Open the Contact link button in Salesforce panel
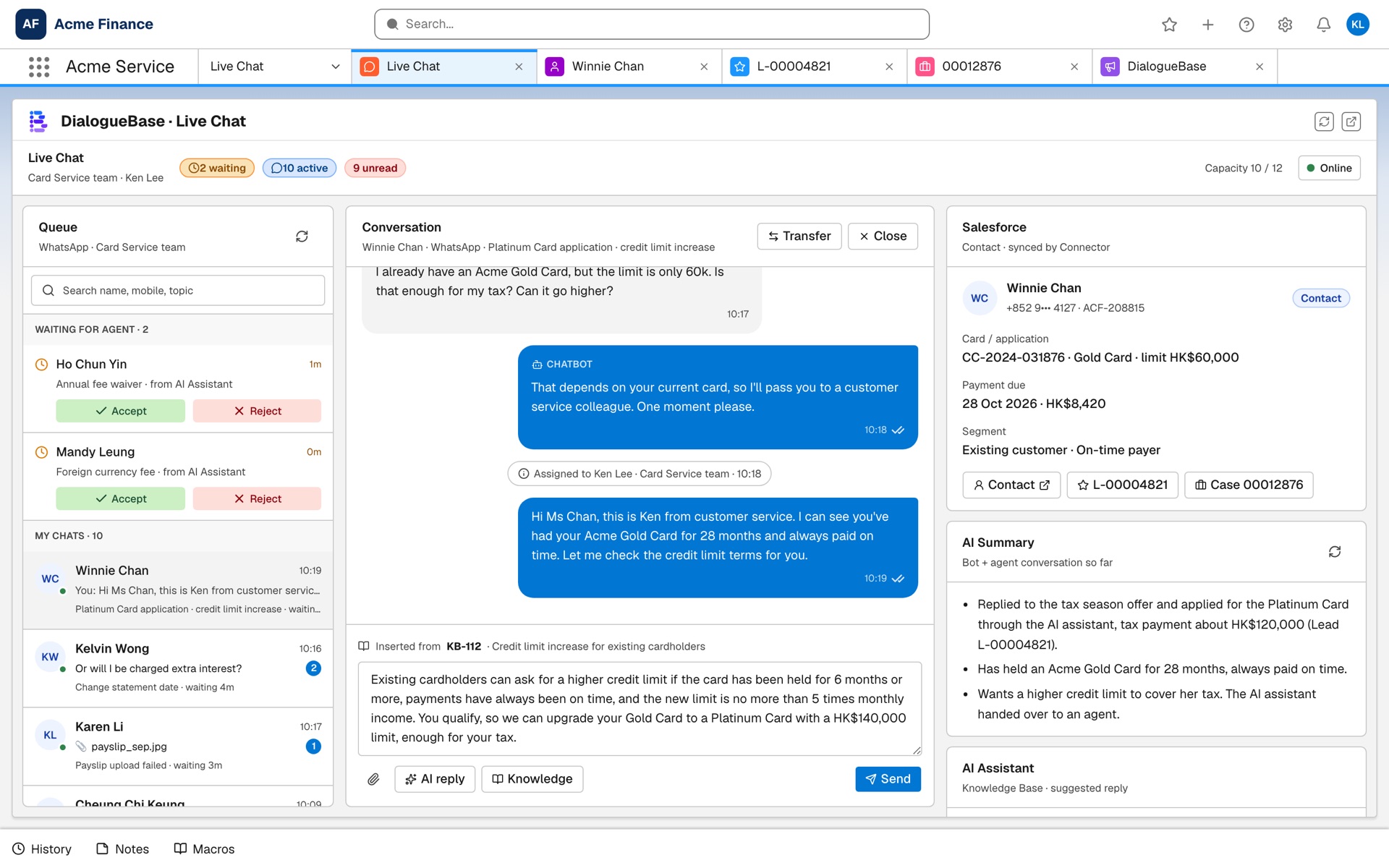This screenshot has width=1389, height=868. coord(1011,485)
